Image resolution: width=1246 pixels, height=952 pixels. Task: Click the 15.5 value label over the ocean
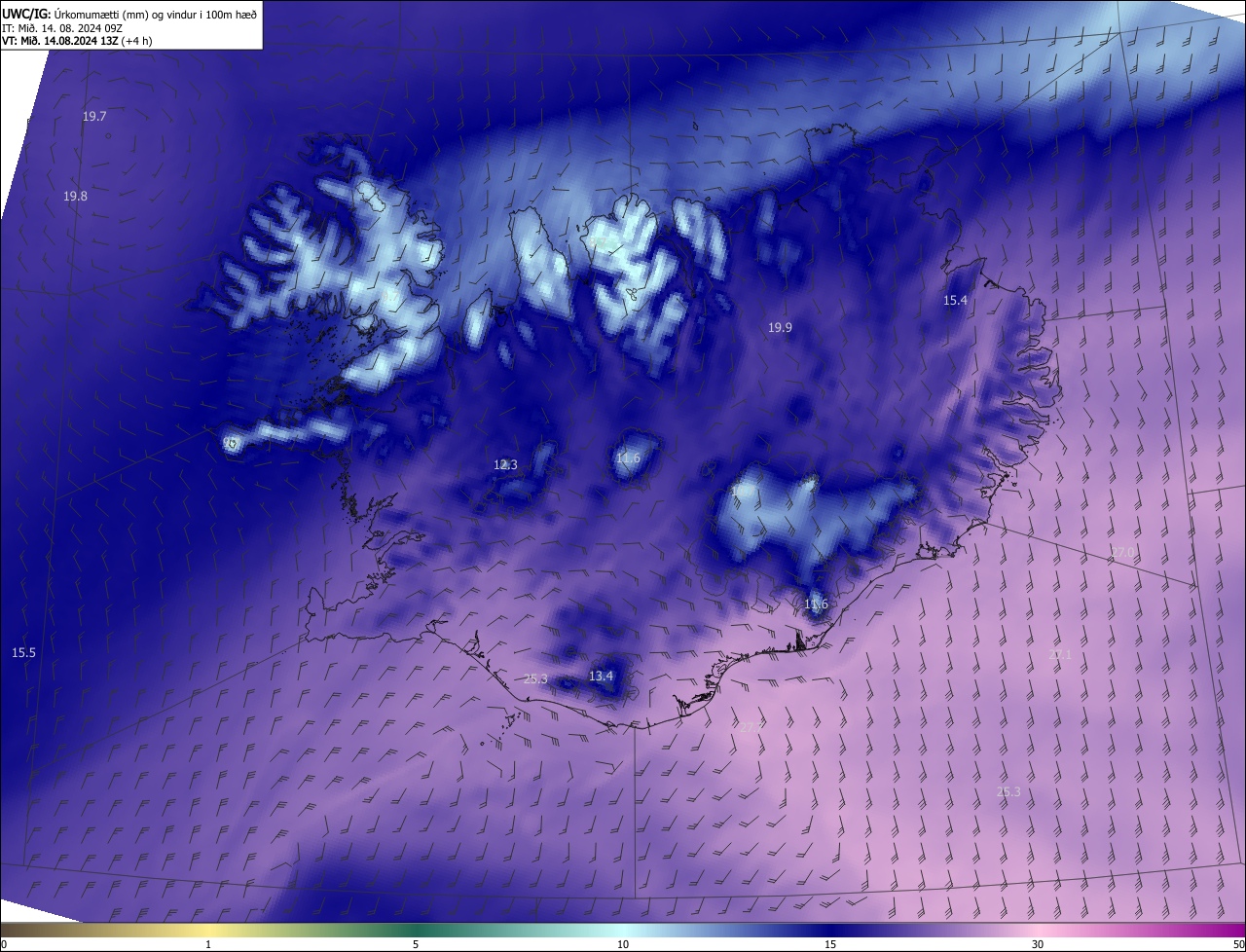[x=23, y=652]
